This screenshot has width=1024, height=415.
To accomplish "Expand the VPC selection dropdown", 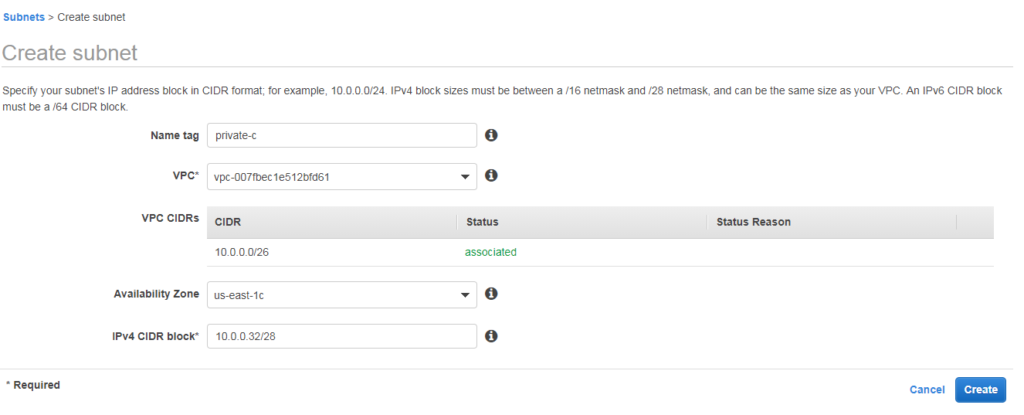I will point(342,176).
